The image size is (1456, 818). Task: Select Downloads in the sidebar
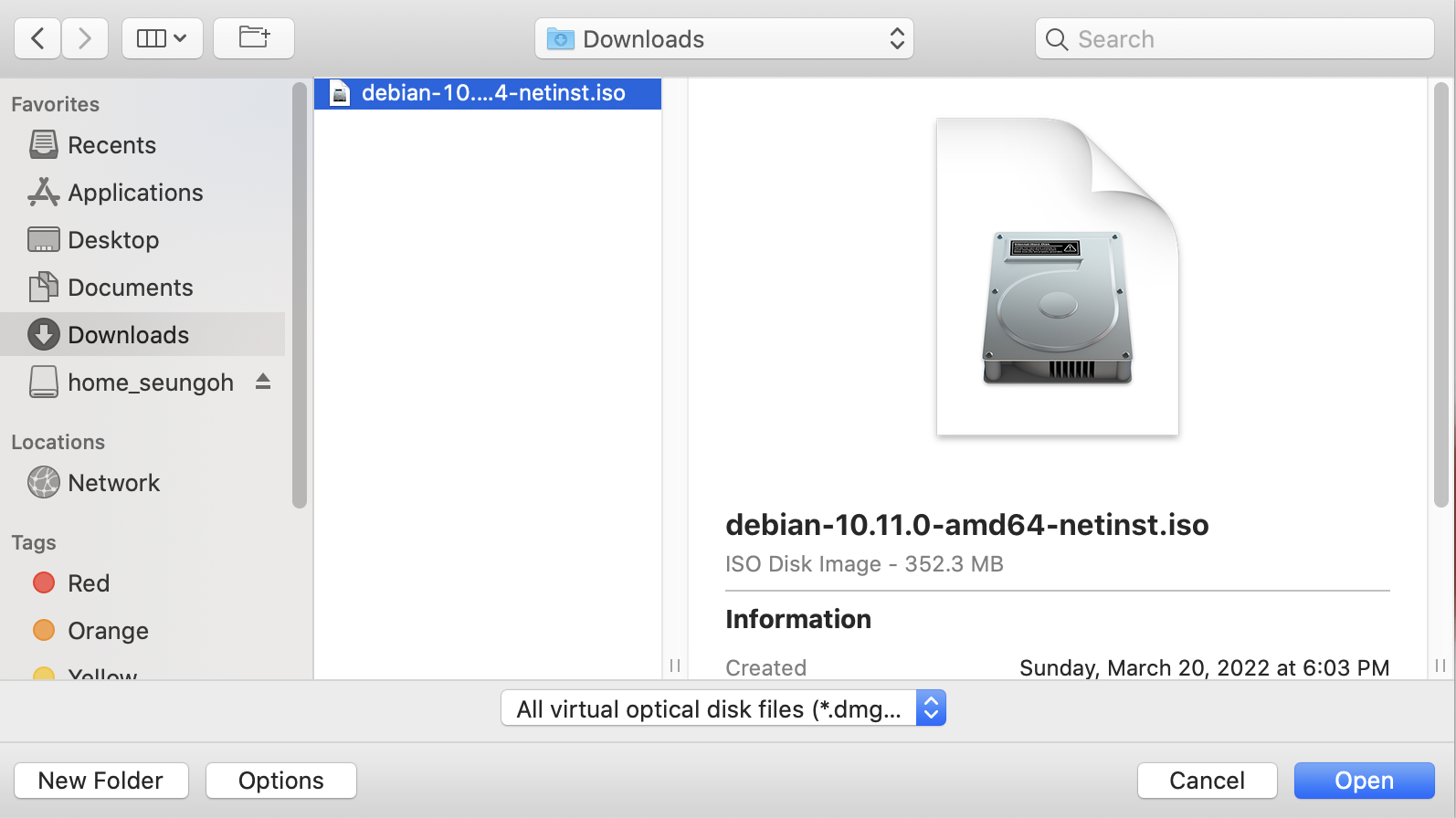click(142, 335)
